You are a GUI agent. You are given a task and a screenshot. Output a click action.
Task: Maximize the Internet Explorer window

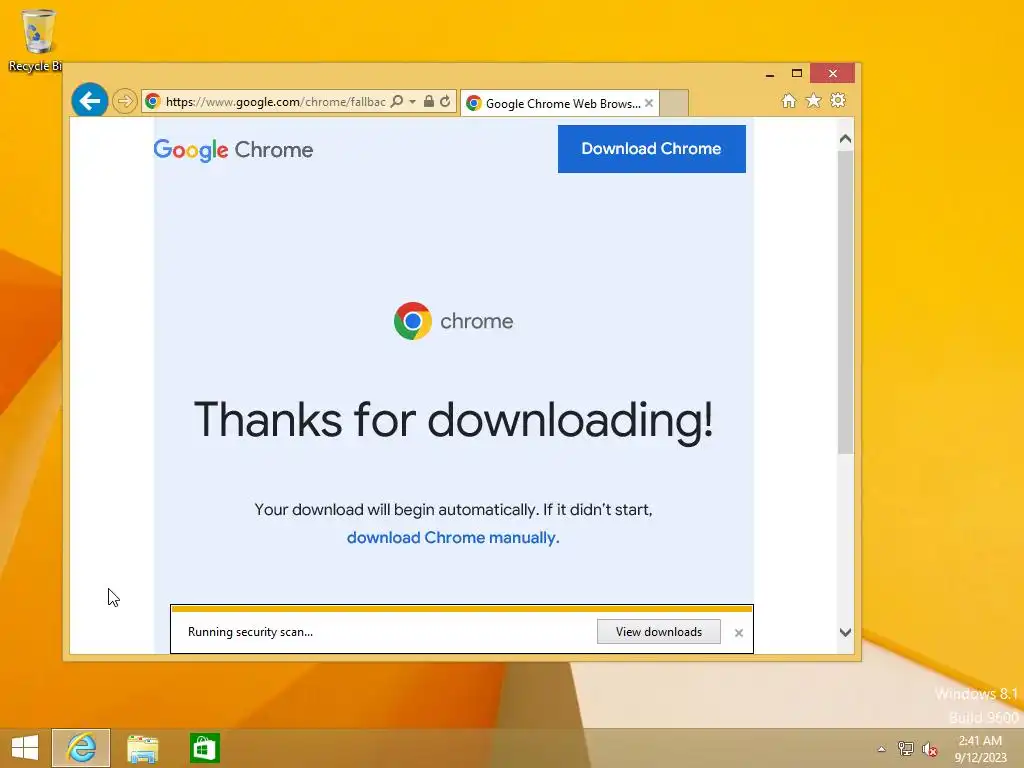coord(796,74)
